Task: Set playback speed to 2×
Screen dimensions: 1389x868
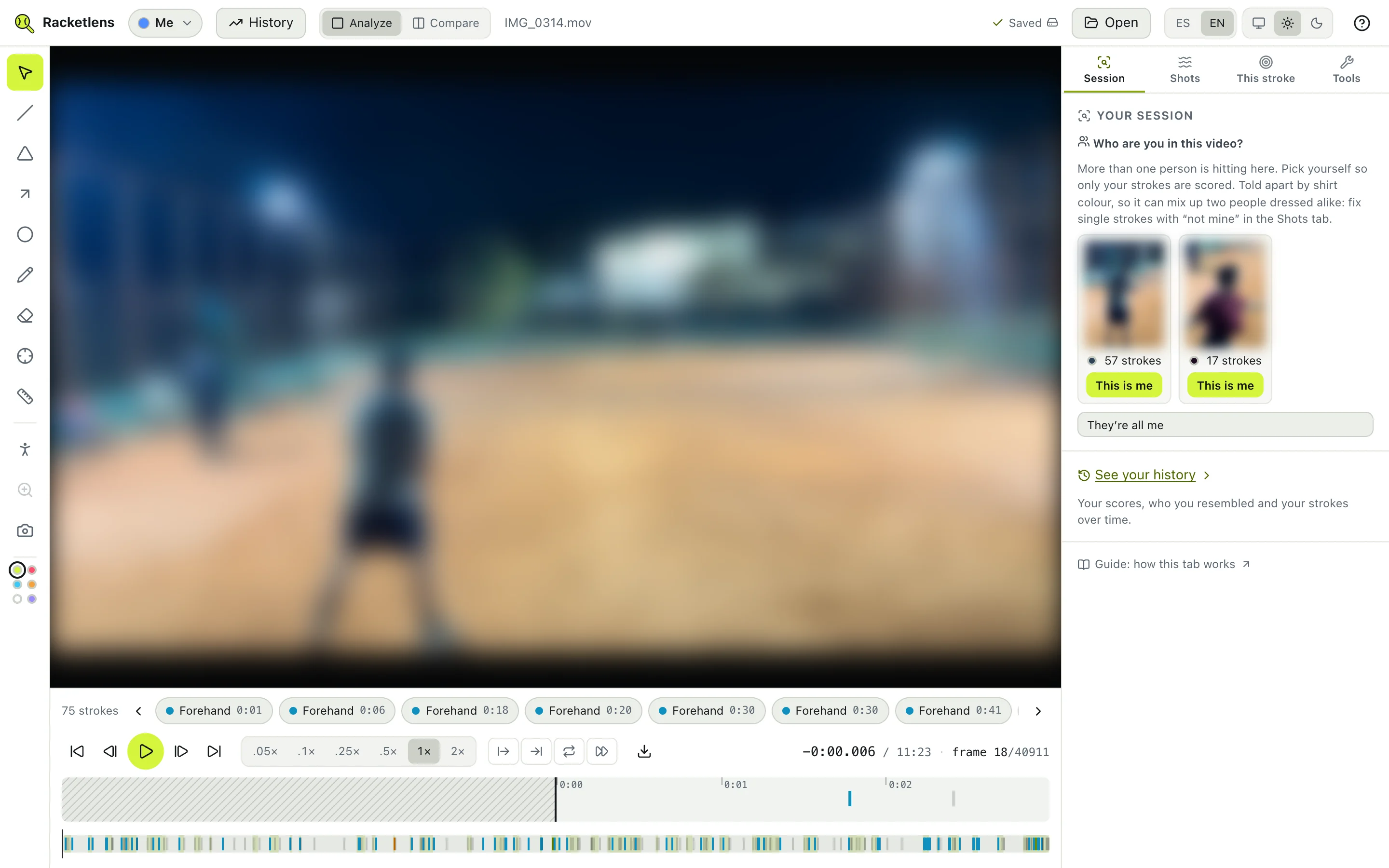Action: (457, 751)
